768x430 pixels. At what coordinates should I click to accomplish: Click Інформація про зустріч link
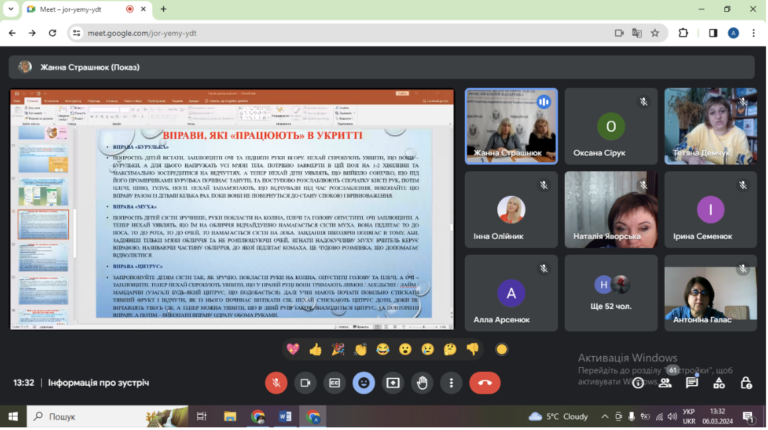[98, 383]
